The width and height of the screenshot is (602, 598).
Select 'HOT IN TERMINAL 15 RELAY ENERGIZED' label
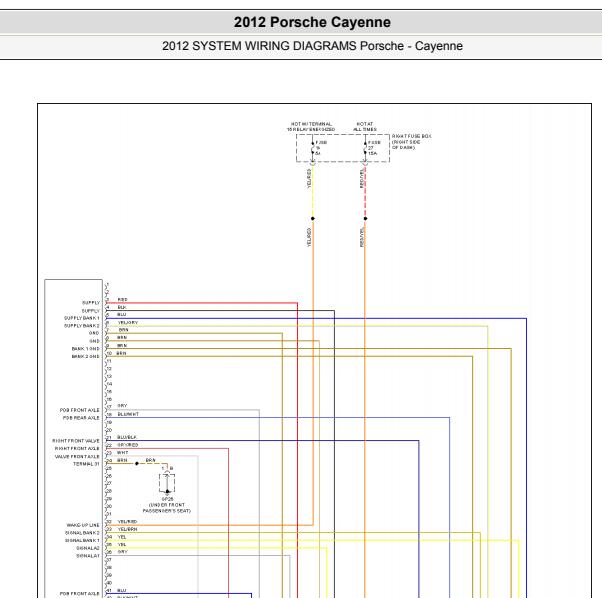point(311,127)
